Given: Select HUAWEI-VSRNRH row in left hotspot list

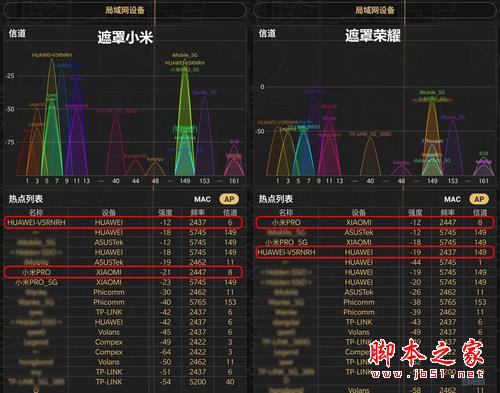Looking at the screenshot, I should click(x=124, y=222).
